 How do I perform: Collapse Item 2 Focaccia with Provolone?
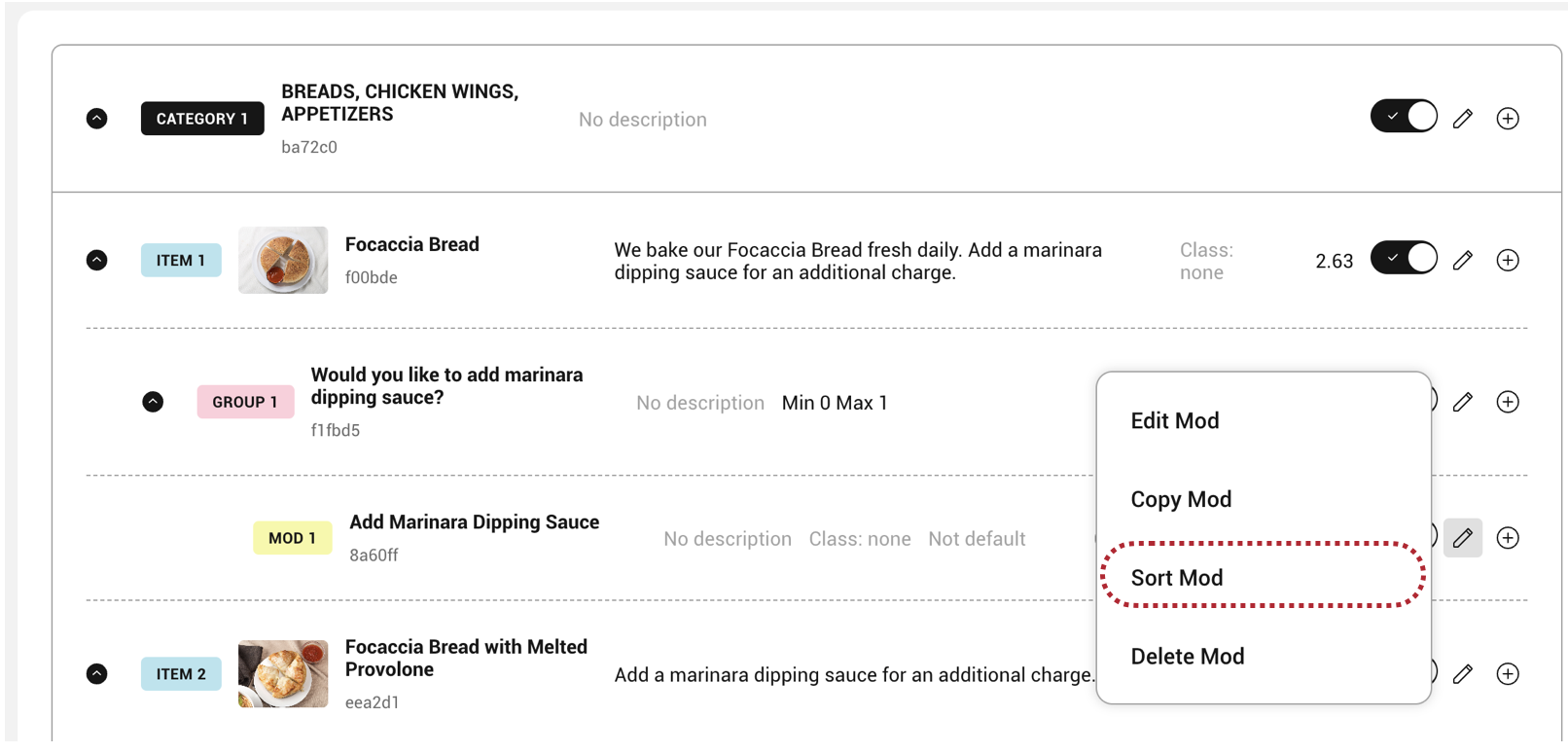click(97, 674)
